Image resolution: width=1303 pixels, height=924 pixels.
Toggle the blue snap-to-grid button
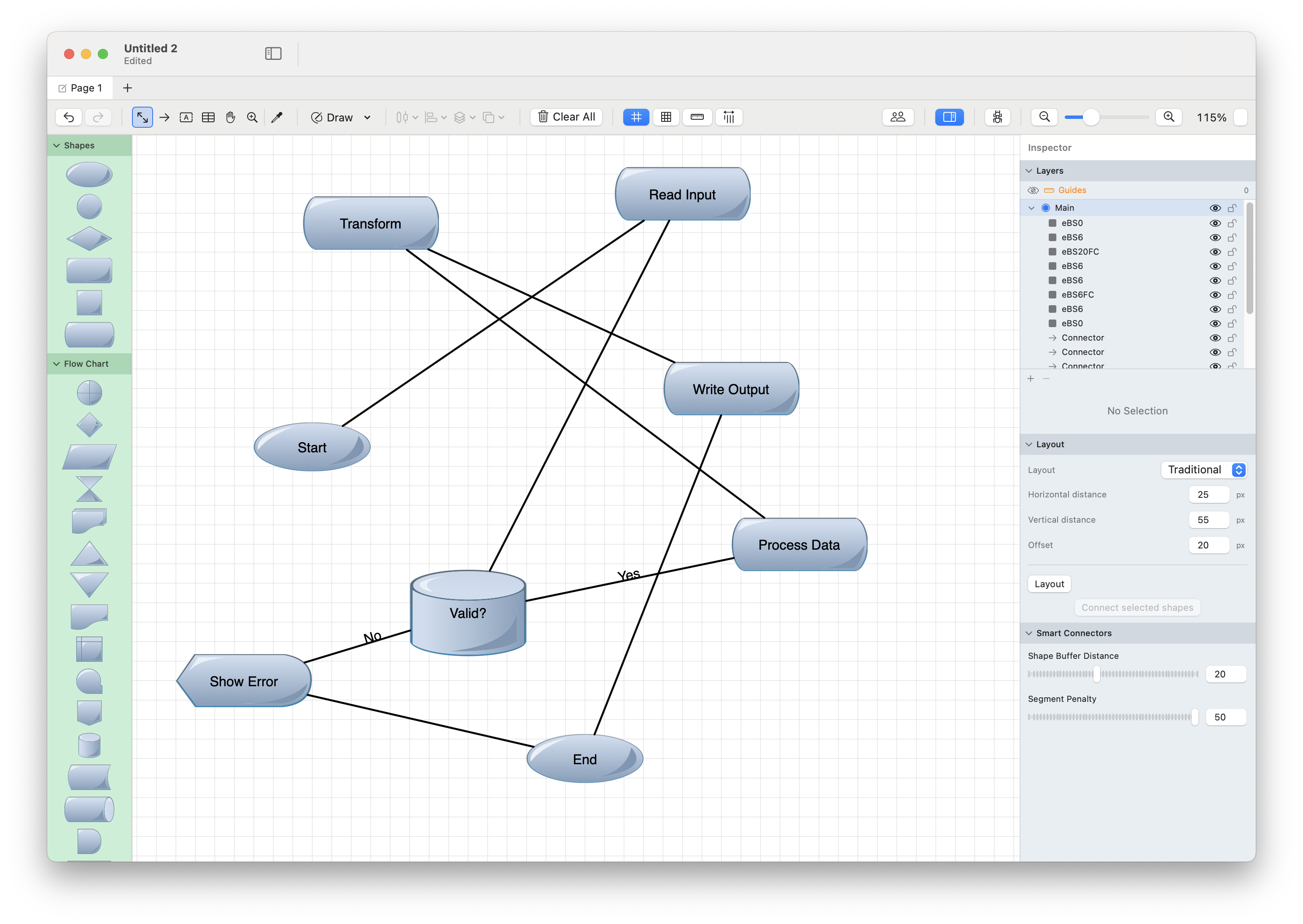[635, 117]
